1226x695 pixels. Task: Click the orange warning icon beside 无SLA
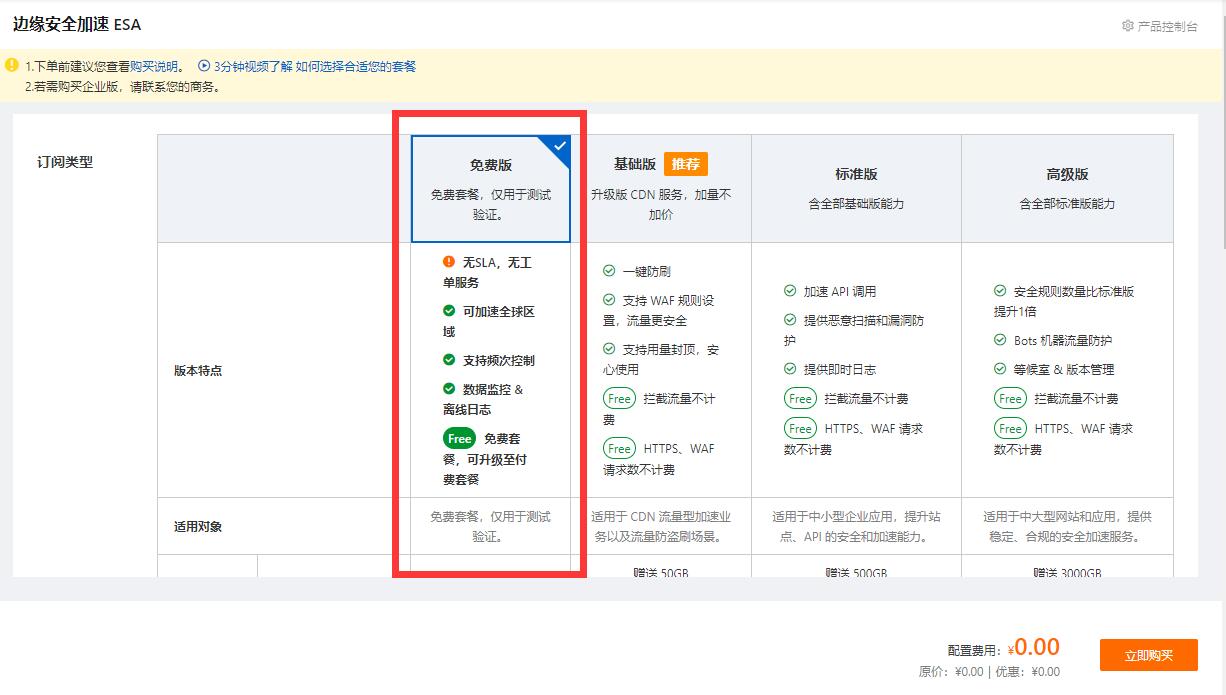pos(451,262)
